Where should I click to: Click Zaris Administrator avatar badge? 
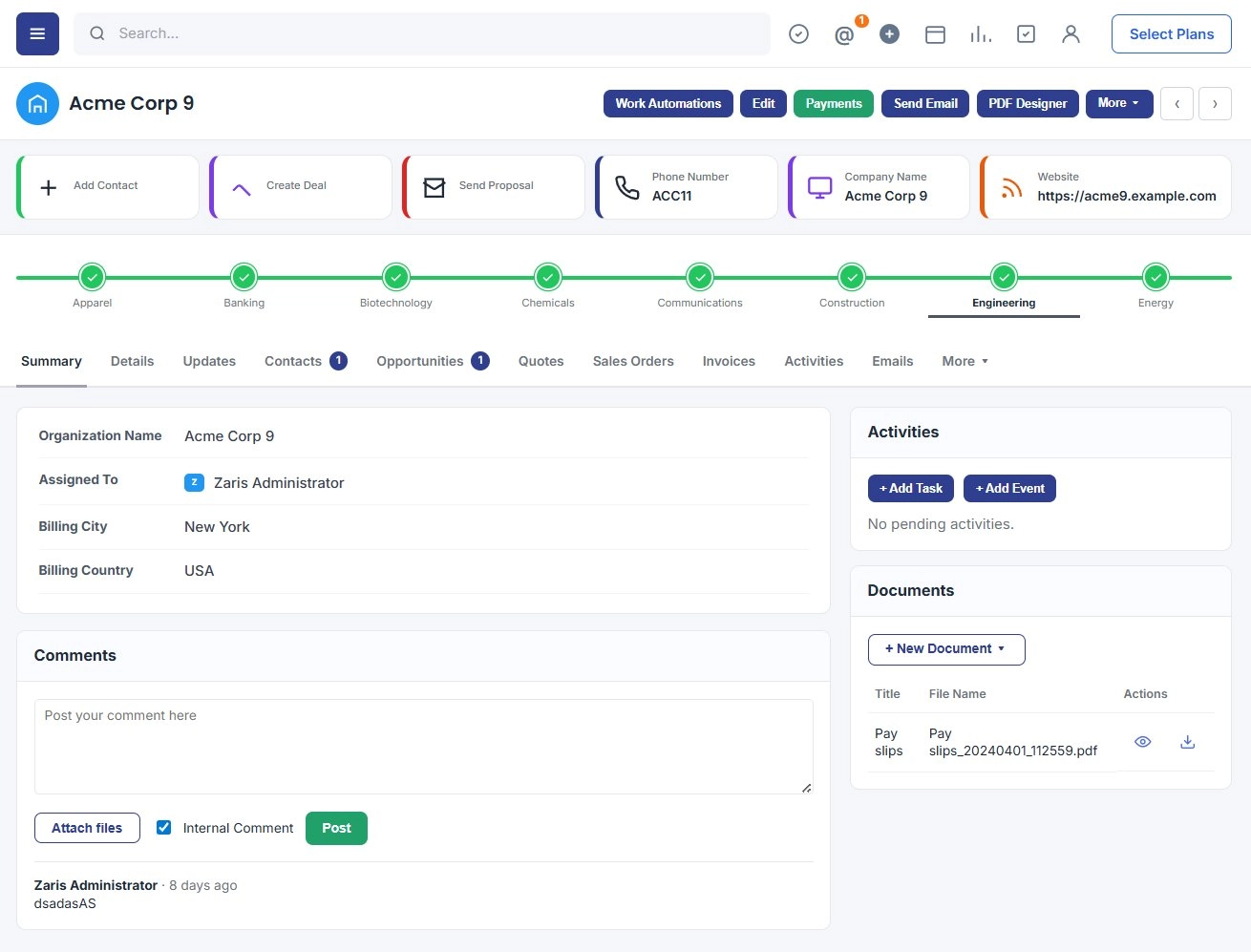click(x=194, y=482)
